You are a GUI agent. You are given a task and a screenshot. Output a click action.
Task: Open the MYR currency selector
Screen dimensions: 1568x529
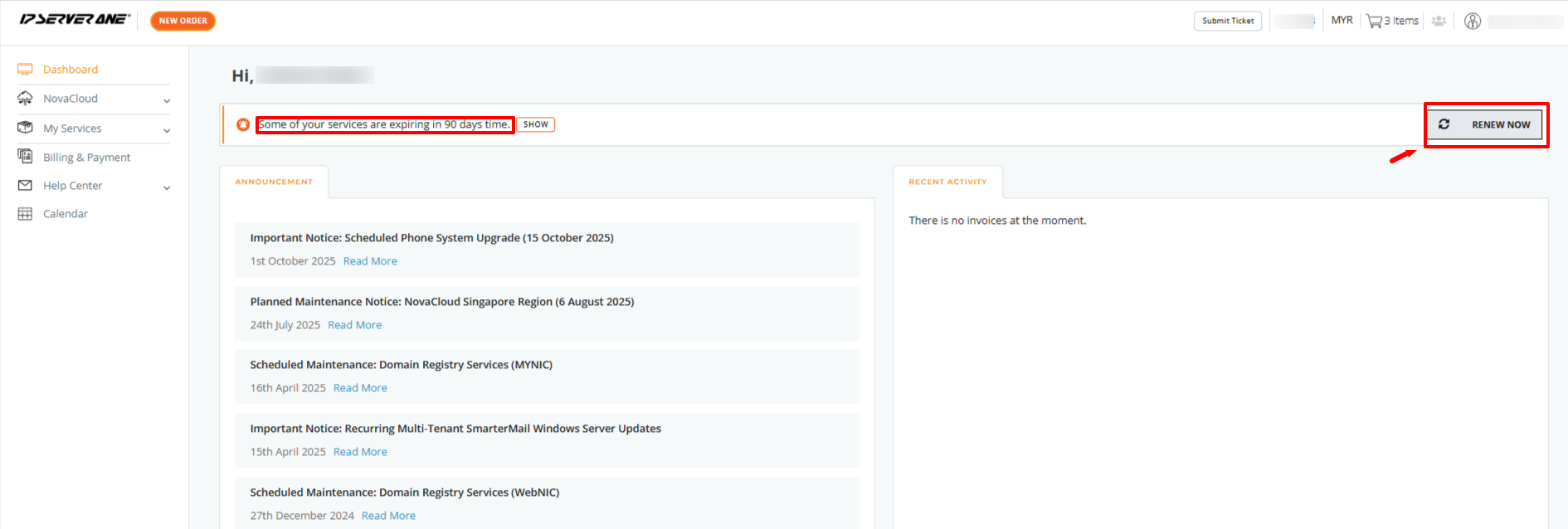[1342, 21]
